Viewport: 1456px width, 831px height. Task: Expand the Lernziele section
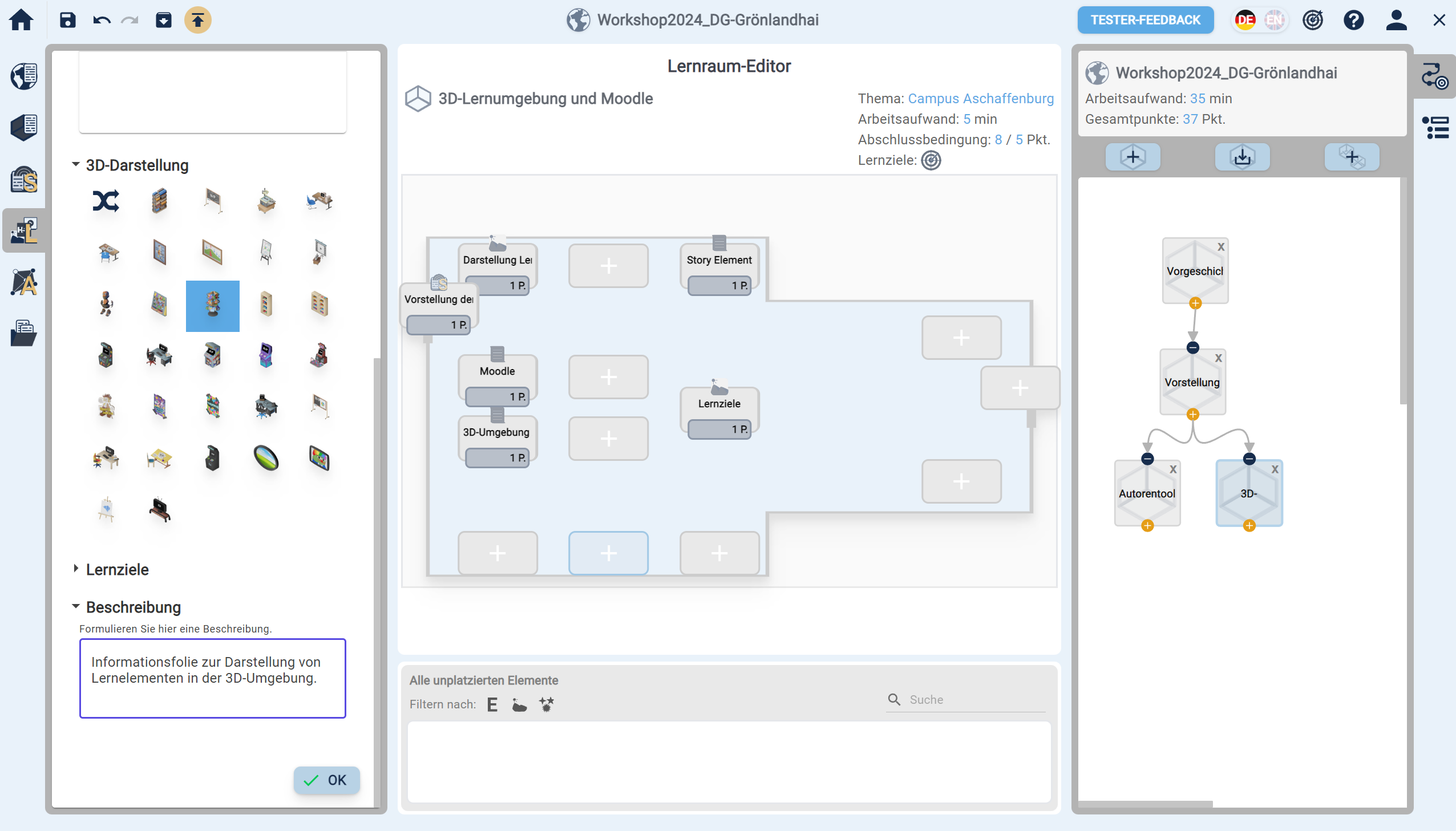pos(75,569)
